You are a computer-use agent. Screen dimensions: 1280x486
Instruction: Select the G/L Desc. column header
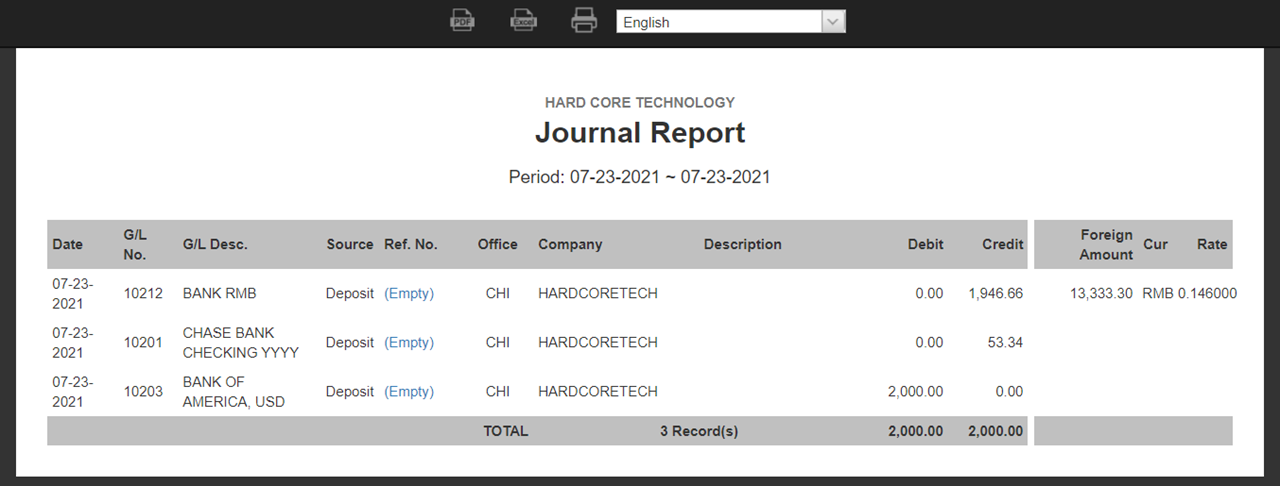(215, 244)
